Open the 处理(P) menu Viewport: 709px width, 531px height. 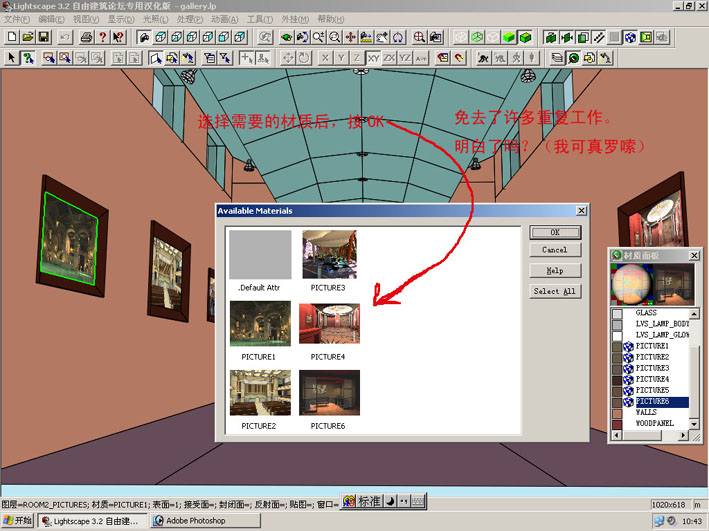(190, 19)
